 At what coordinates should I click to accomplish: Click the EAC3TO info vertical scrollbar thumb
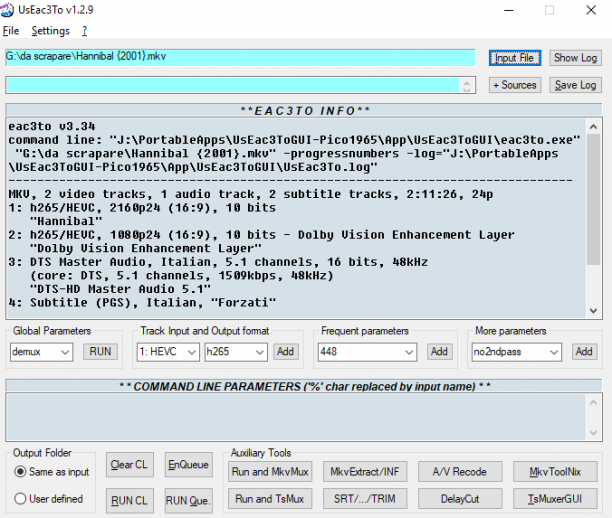[x=593, y=199]
